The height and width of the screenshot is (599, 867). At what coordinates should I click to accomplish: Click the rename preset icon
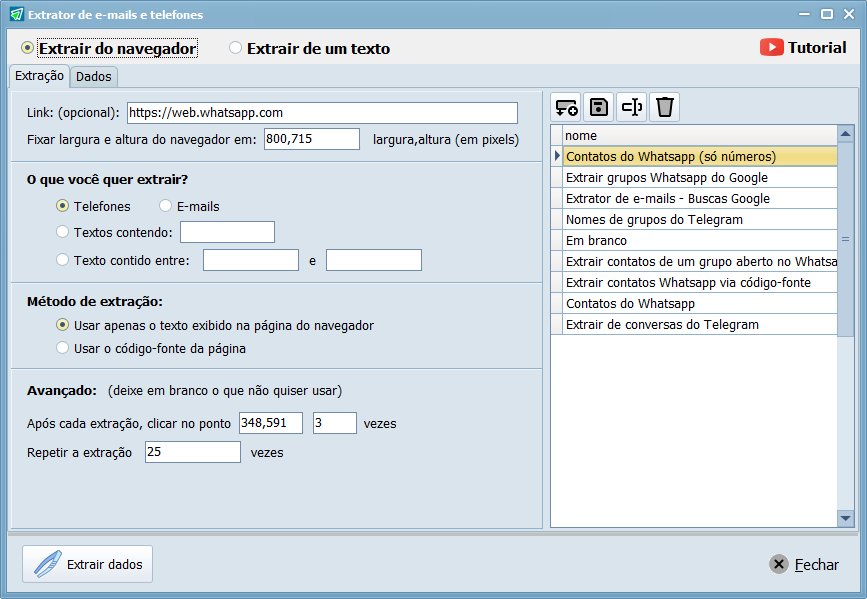(x=631, y=107)
